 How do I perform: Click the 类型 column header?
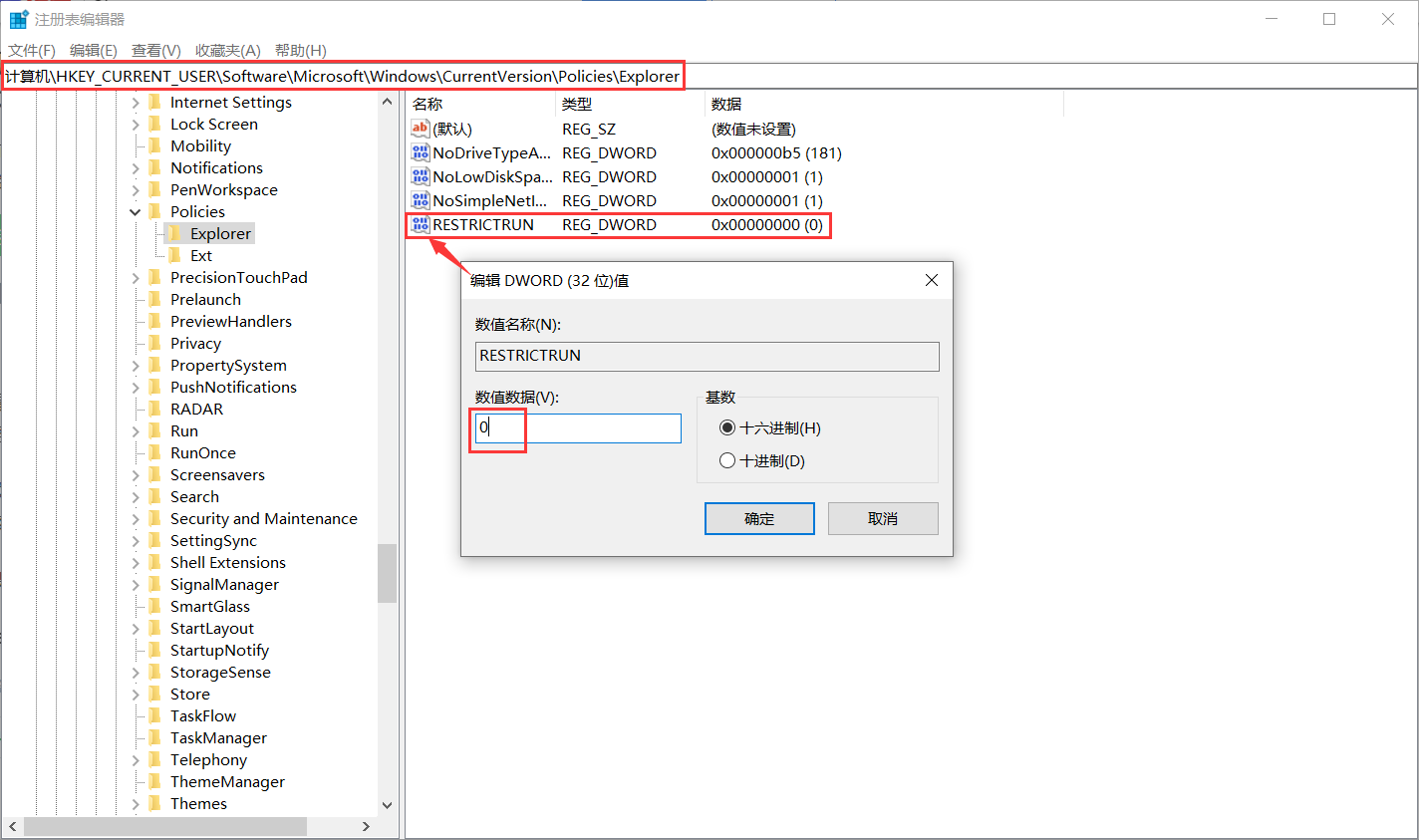(630, 104)
